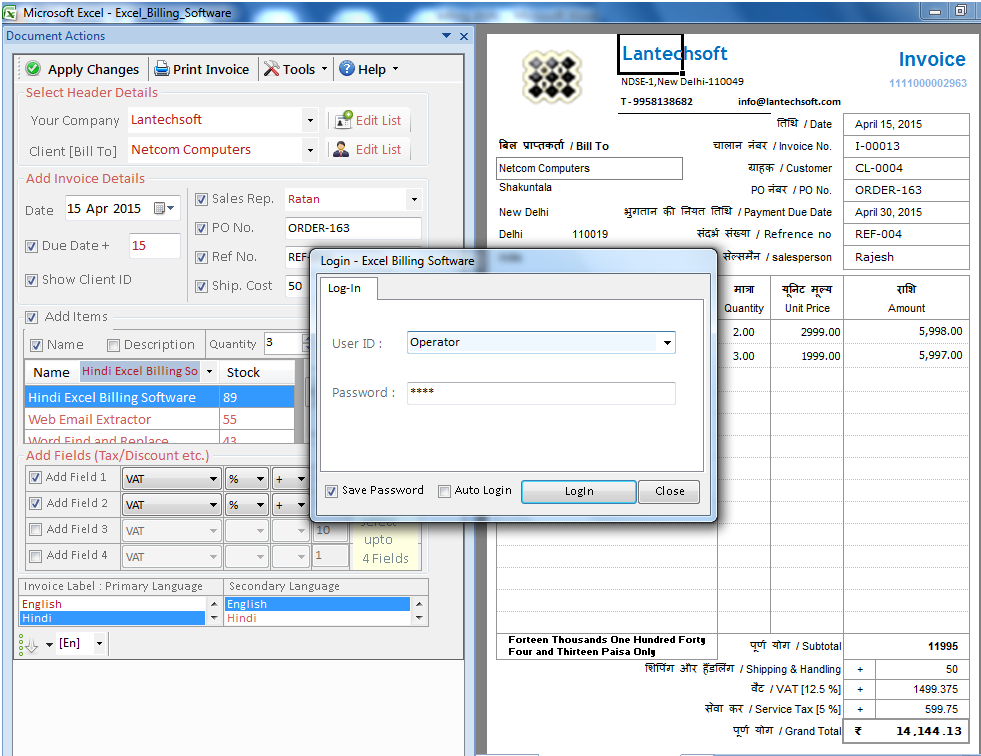Screen dimensions: 981x756
Task: Toggle the Show Client ID checkbox
Action: [x=31, y=280]
